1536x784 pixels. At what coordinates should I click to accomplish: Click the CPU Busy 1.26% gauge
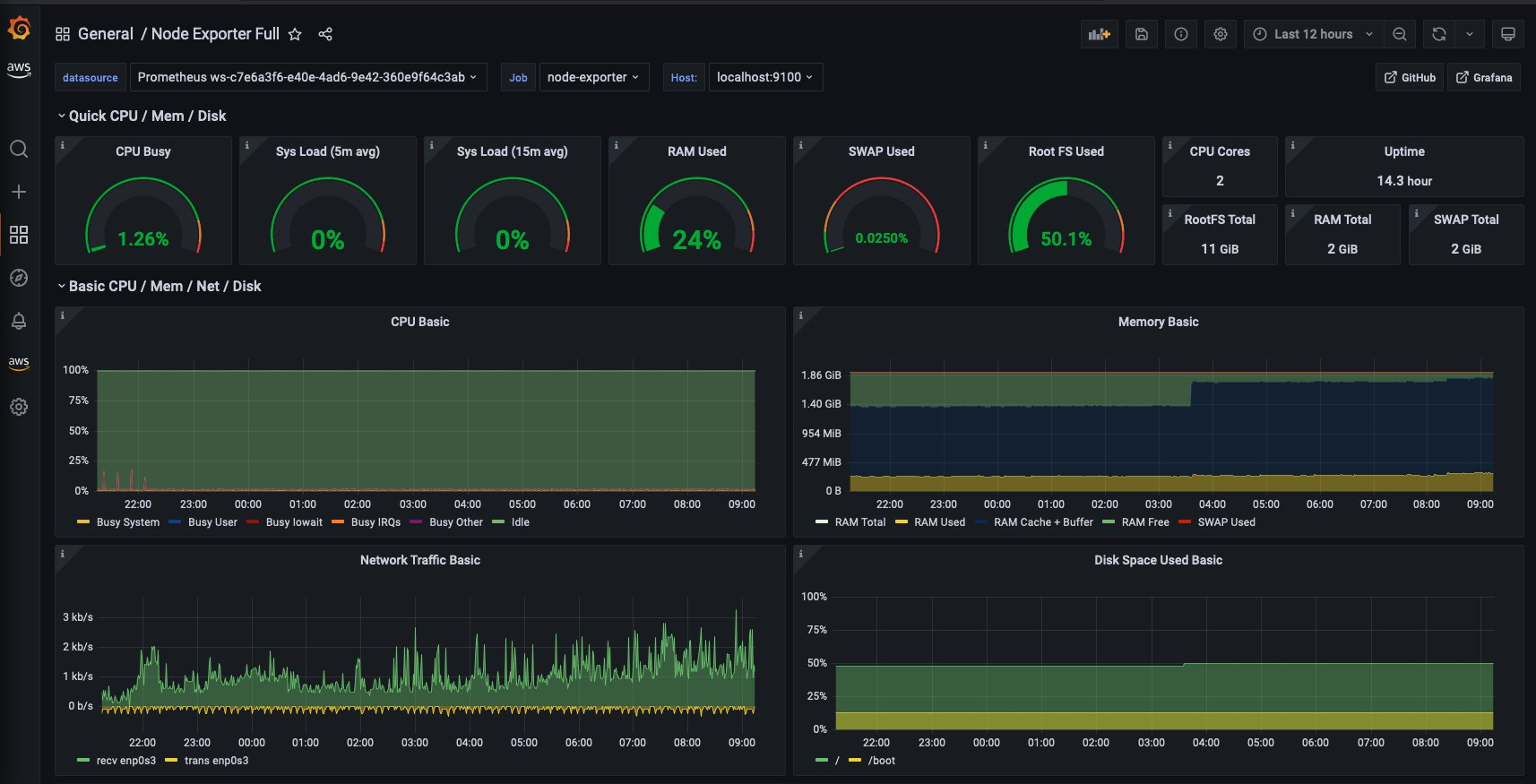(x=143, y=216)
